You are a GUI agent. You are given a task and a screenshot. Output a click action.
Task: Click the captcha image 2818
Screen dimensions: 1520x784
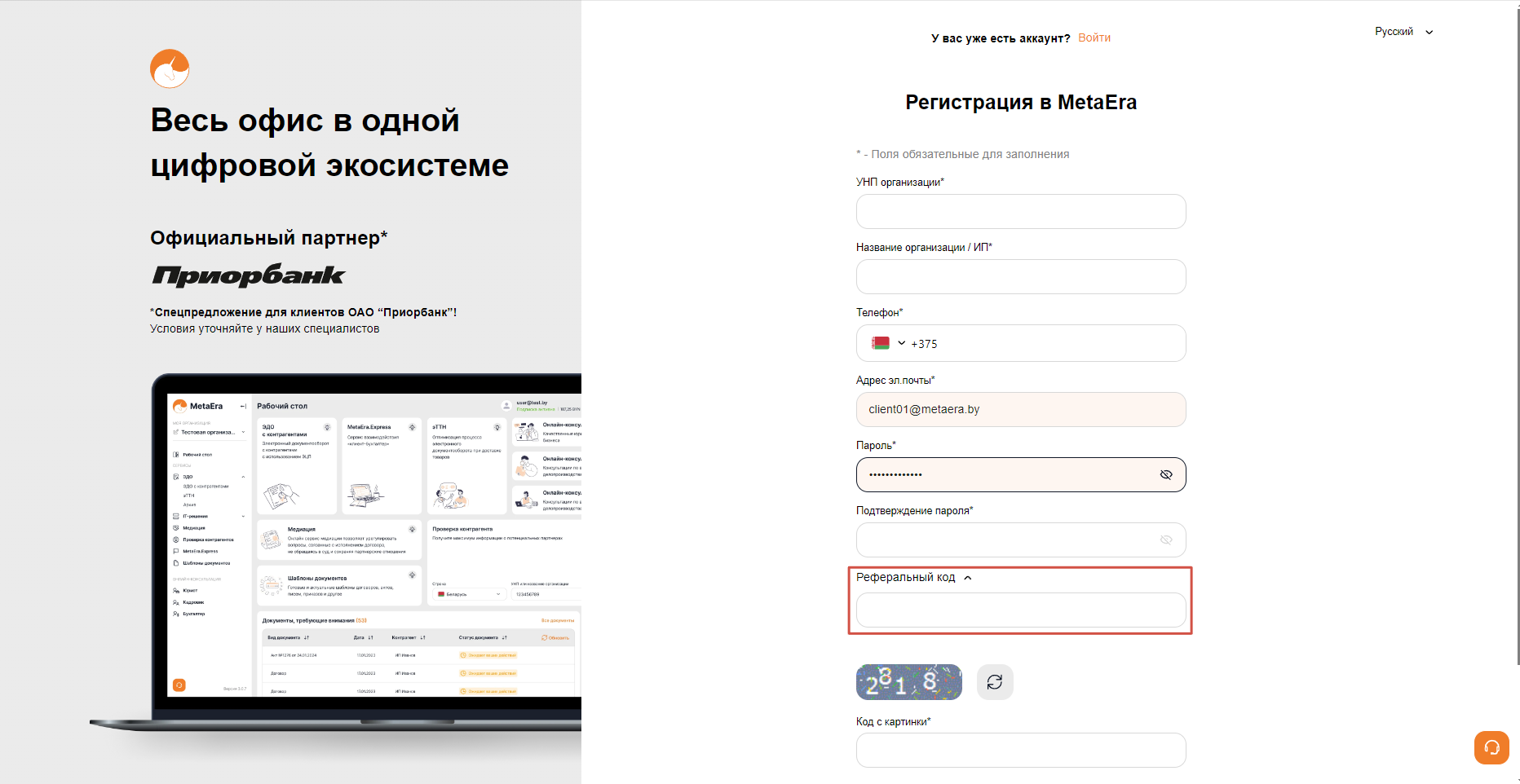coord(909,682)
